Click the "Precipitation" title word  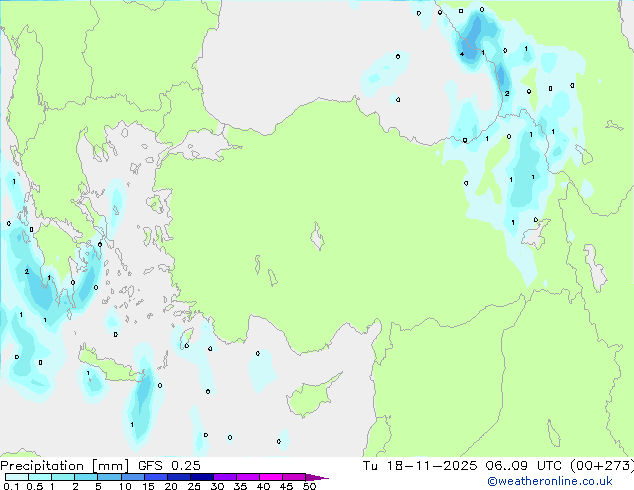pos(42,466)
